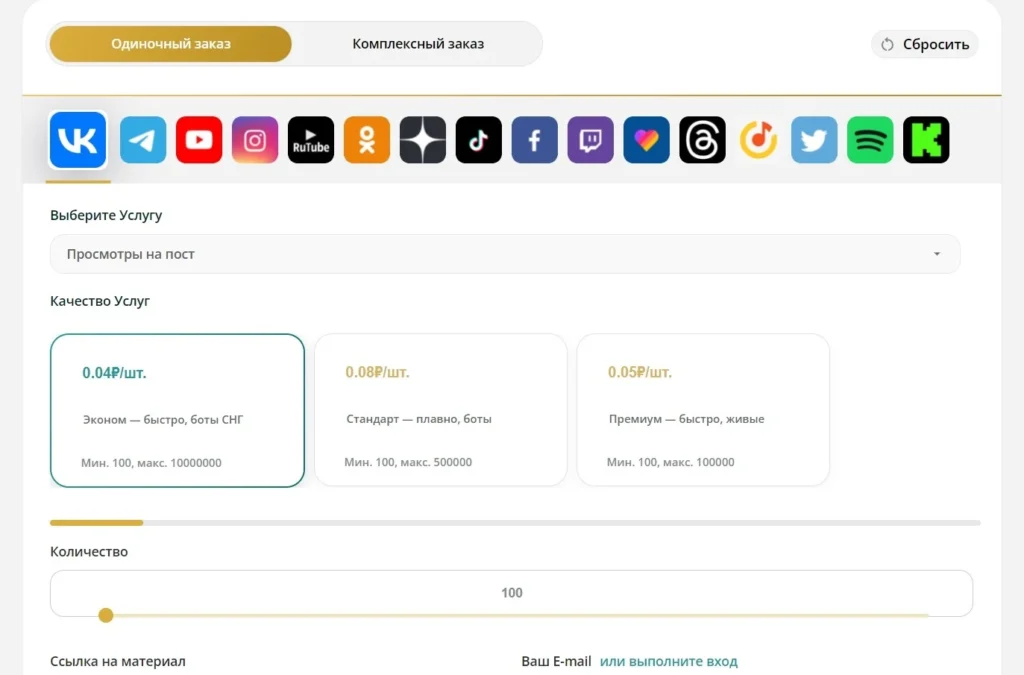Click text Мин. 100, макс. 100000
Screen dimensions: 1024x675
pyautogui.click(x=671, y=462)
